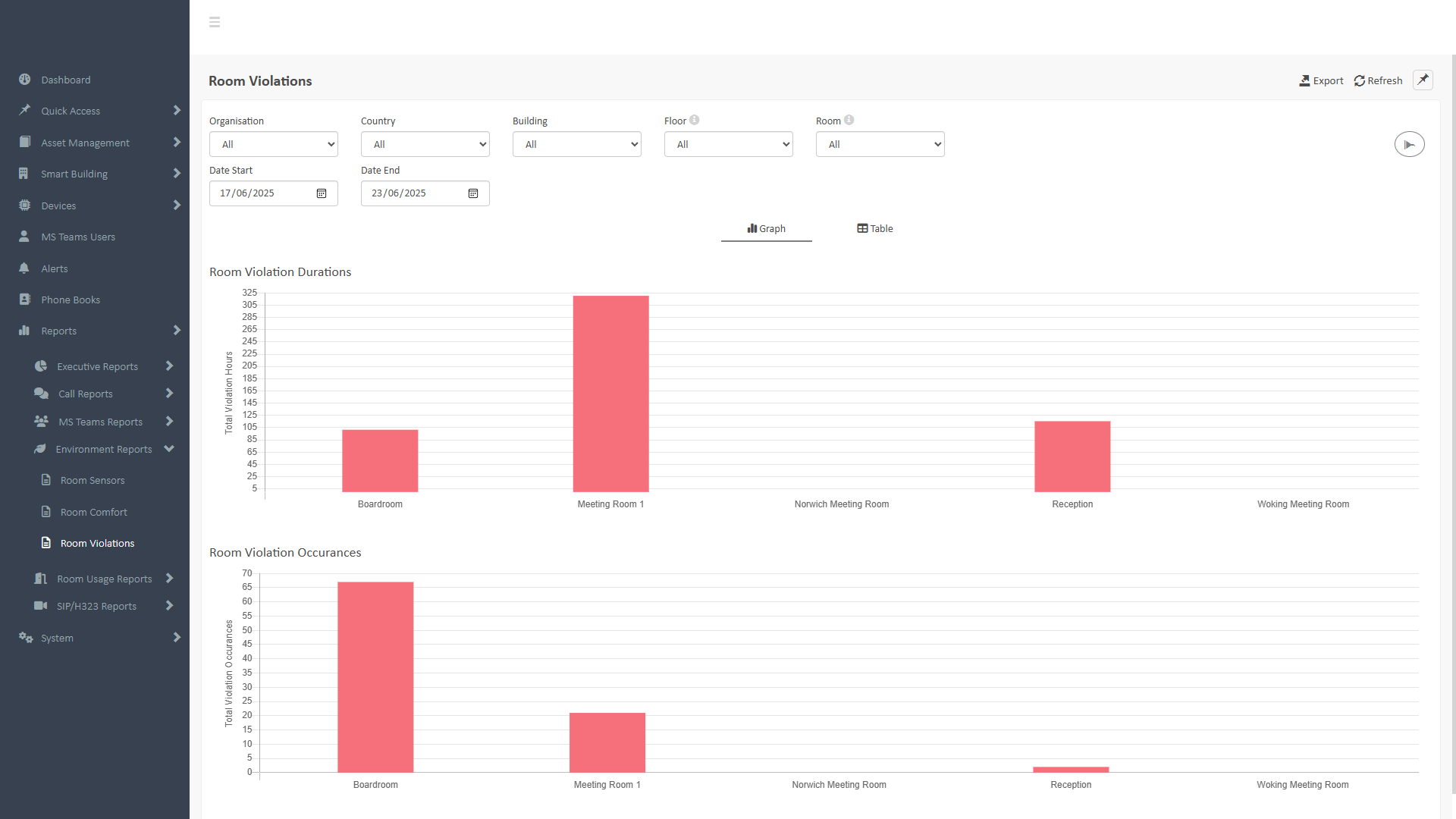Click the run report play button

(x=1409, y=144)
